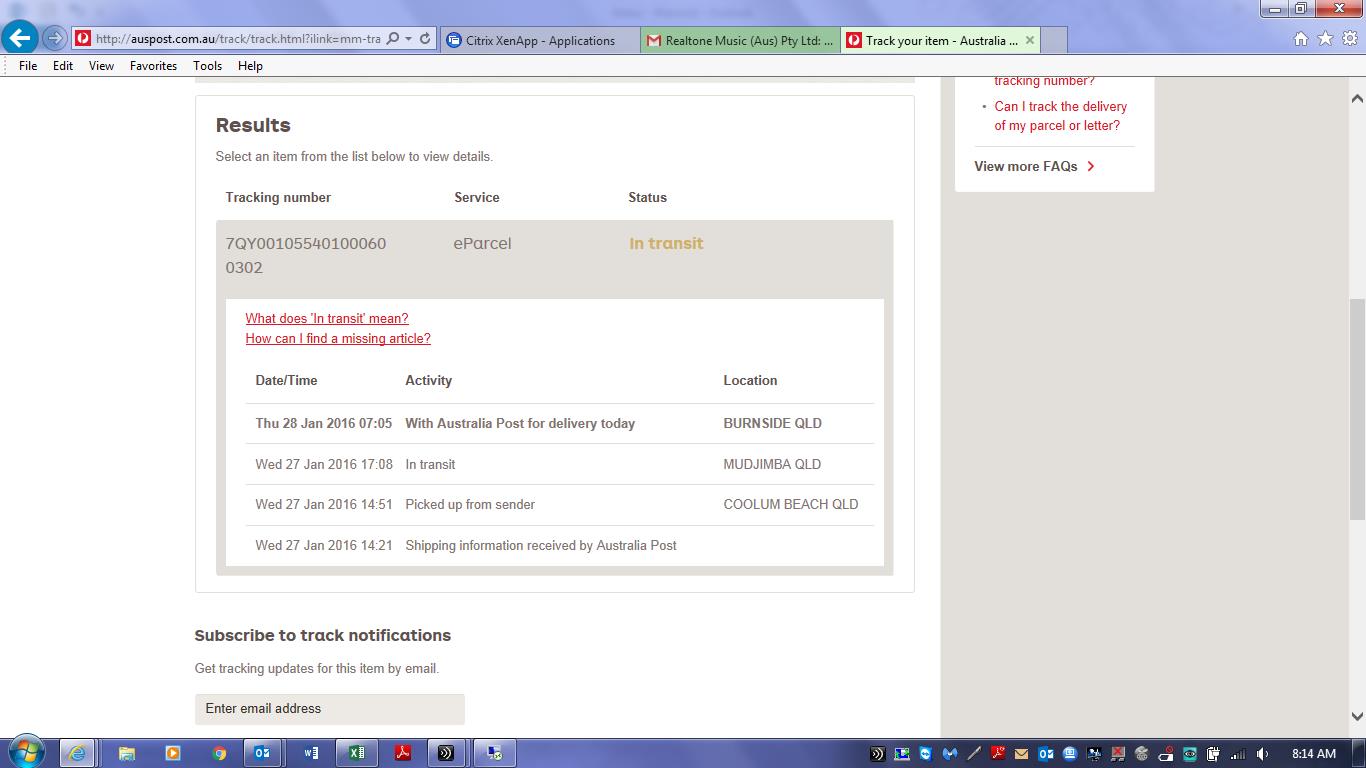
Task: Switch to the Citrix XenApp tab
Action: pos(540,40)
